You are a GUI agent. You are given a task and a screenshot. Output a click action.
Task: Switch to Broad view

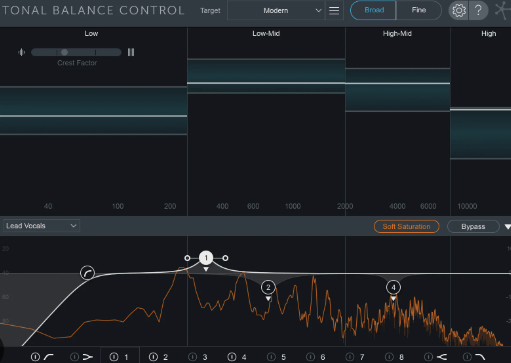pyautogui.click(x=374, y=10)
